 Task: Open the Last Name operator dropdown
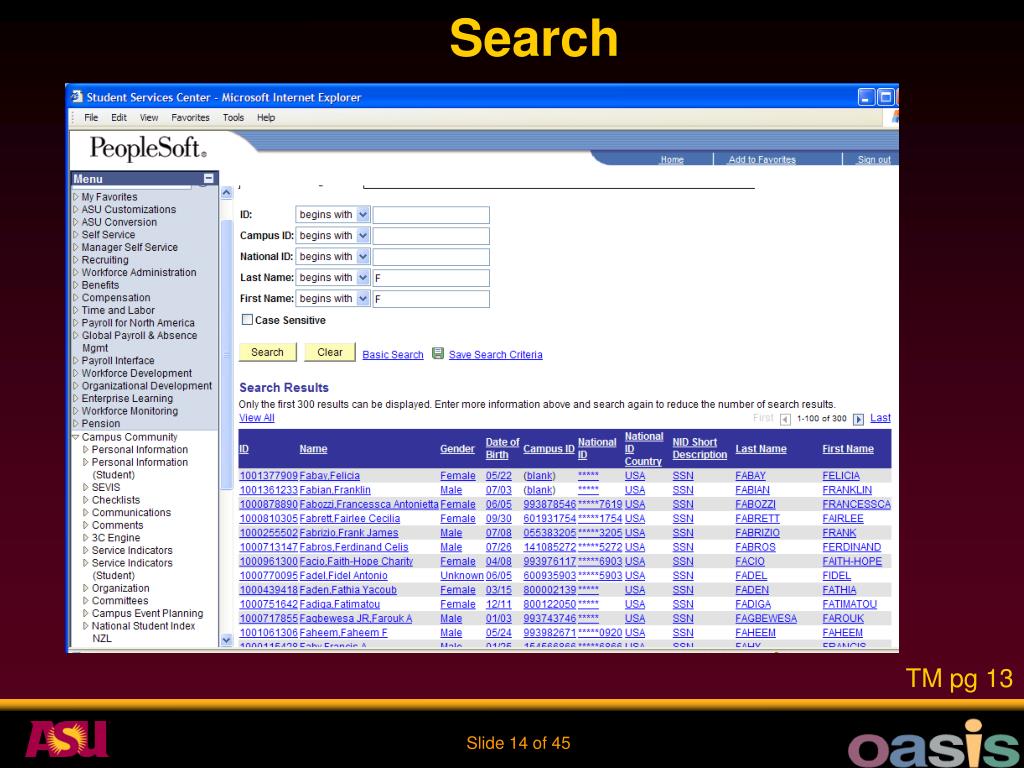(363, 277)
